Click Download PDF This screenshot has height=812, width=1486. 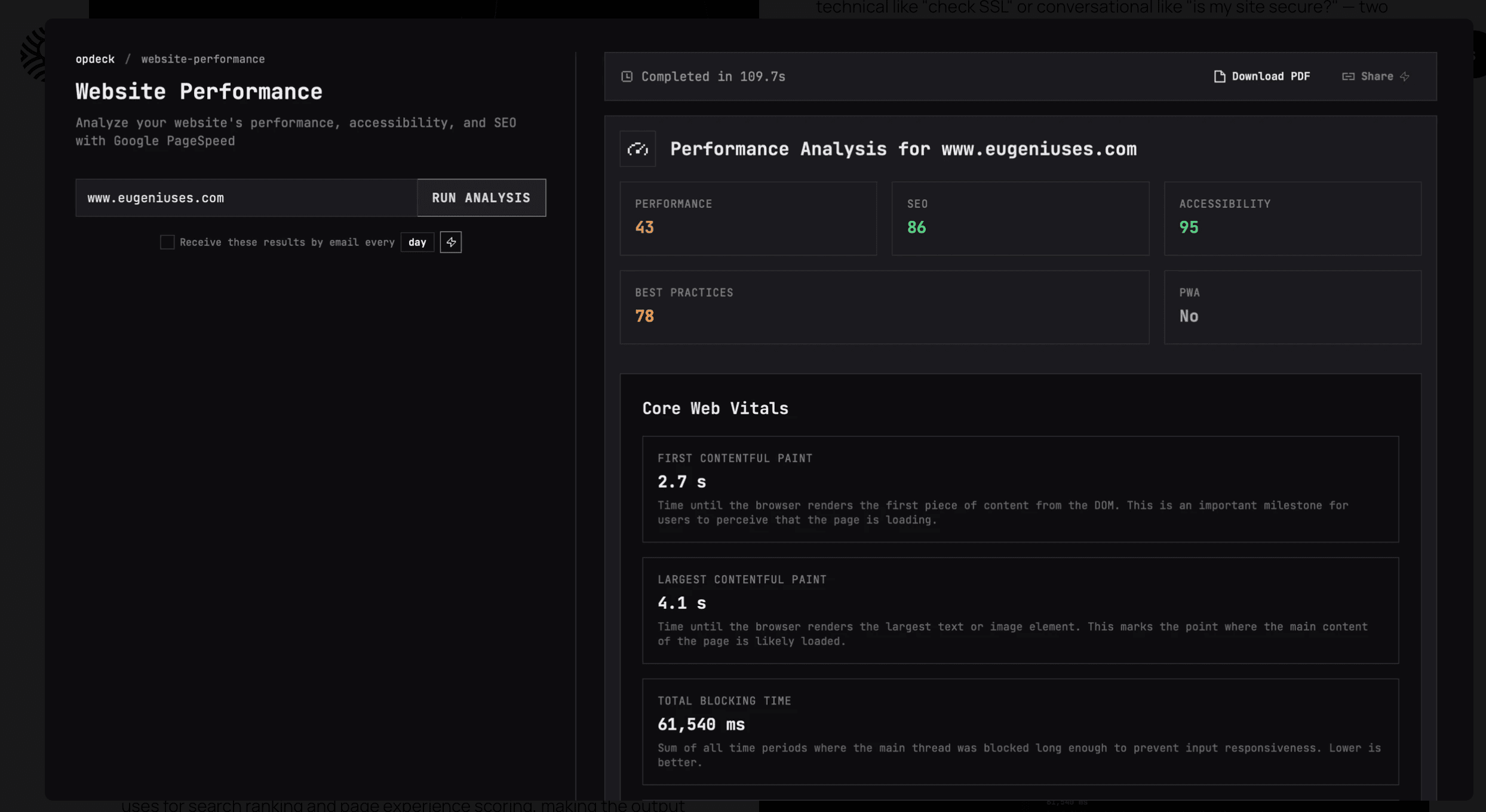coord(1270,76)
